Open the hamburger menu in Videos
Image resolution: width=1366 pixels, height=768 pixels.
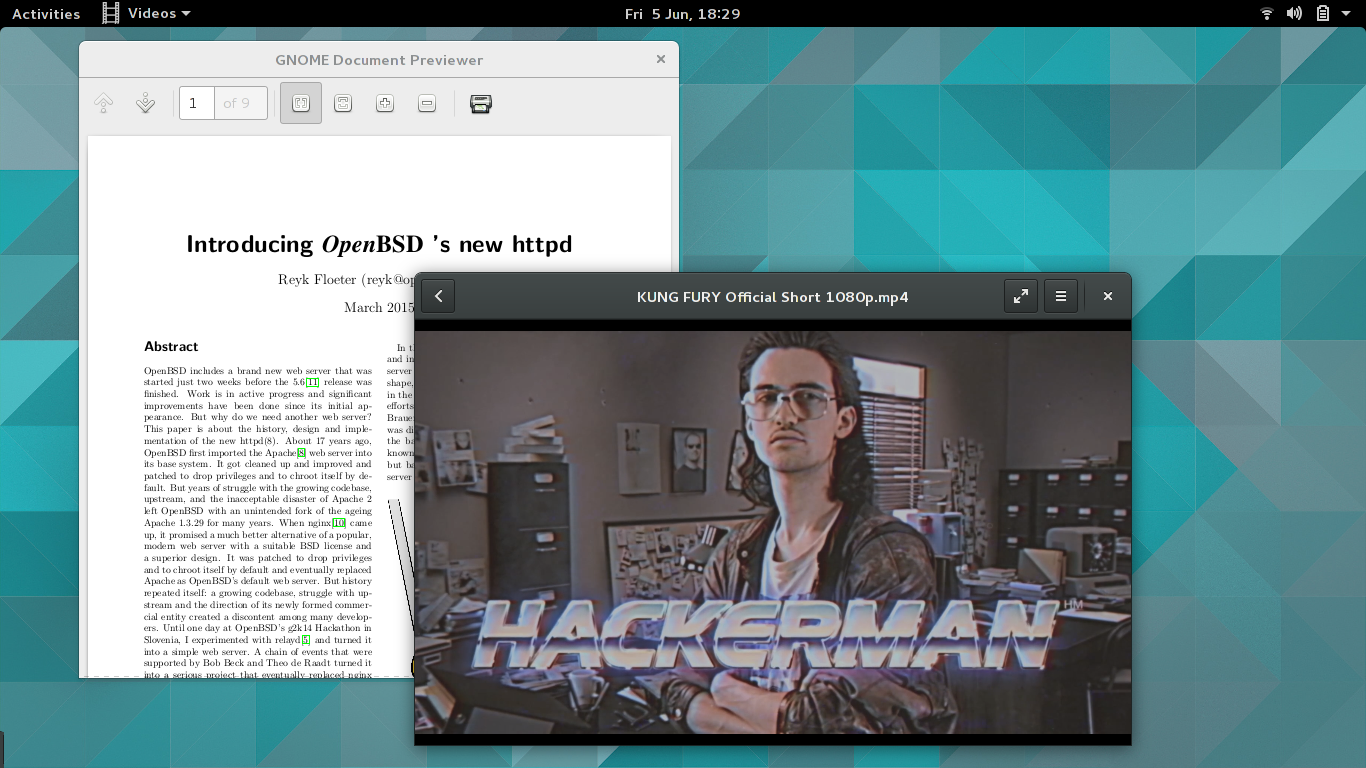point(1061,296)
